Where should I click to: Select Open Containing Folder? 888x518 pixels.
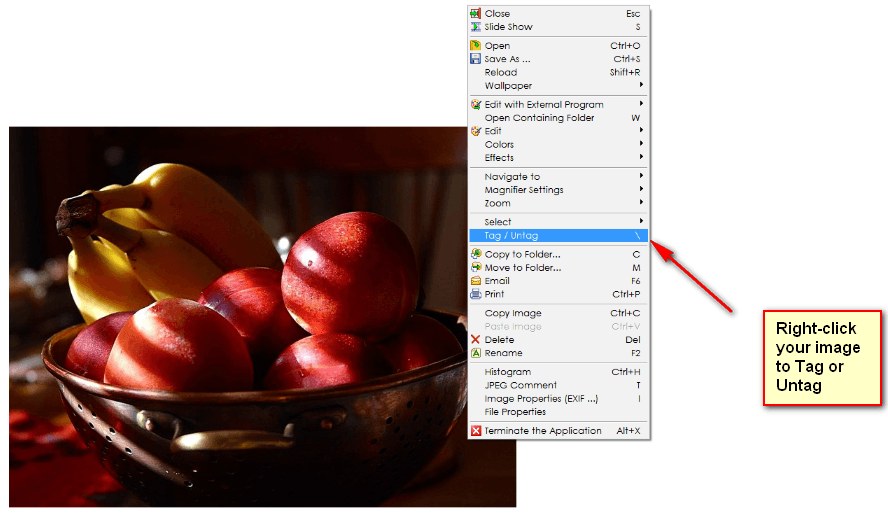click(539, 118)
